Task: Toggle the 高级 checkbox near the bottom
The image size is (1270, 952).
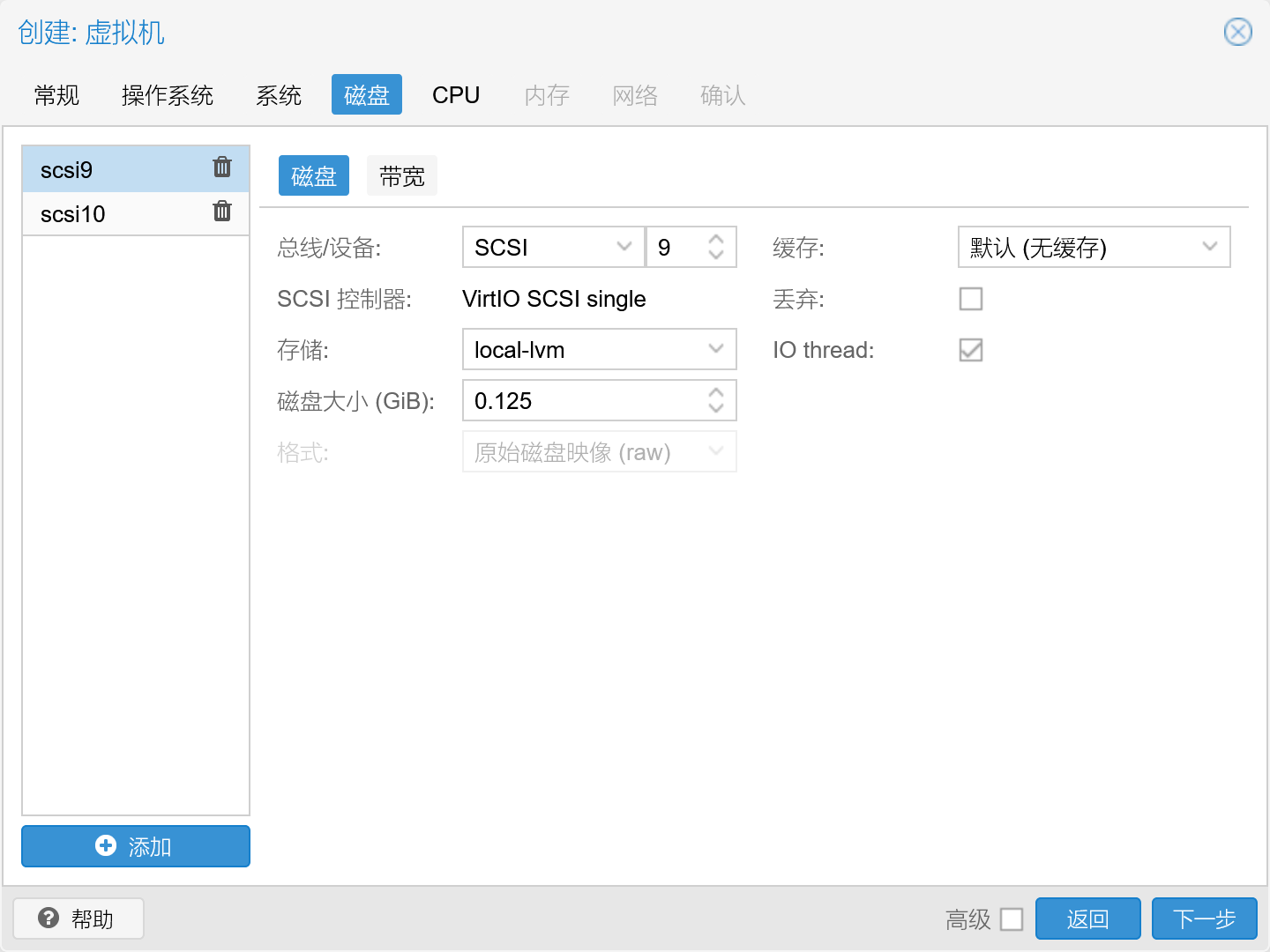Action: click(1012, 919)
